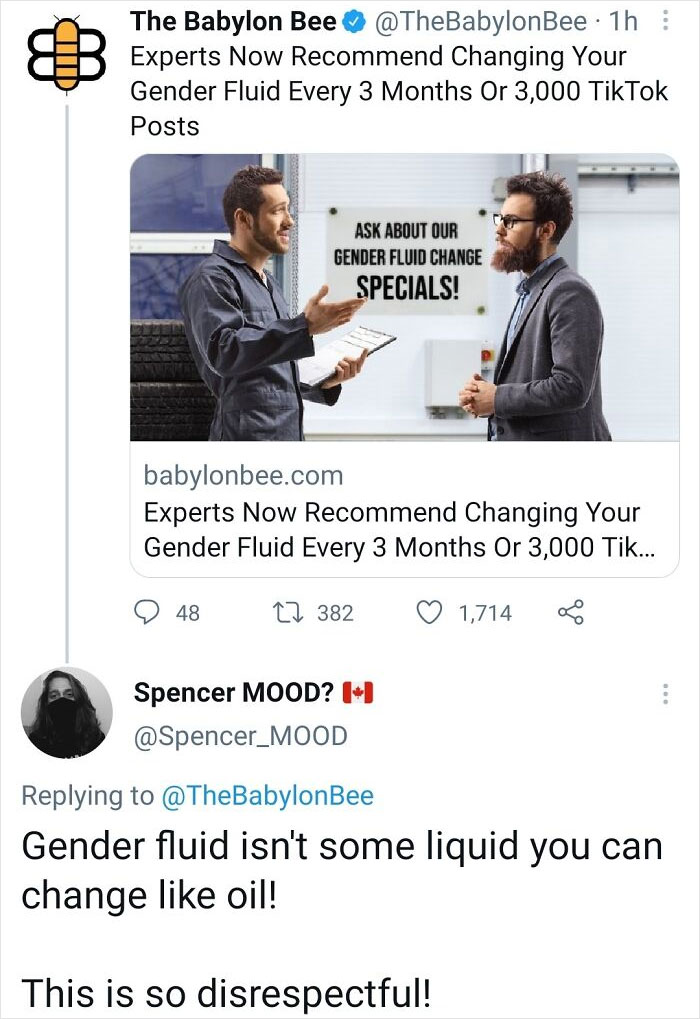
Task: Click the "This is so disrespectful!" reply text
Action: [x=227, y=993]
